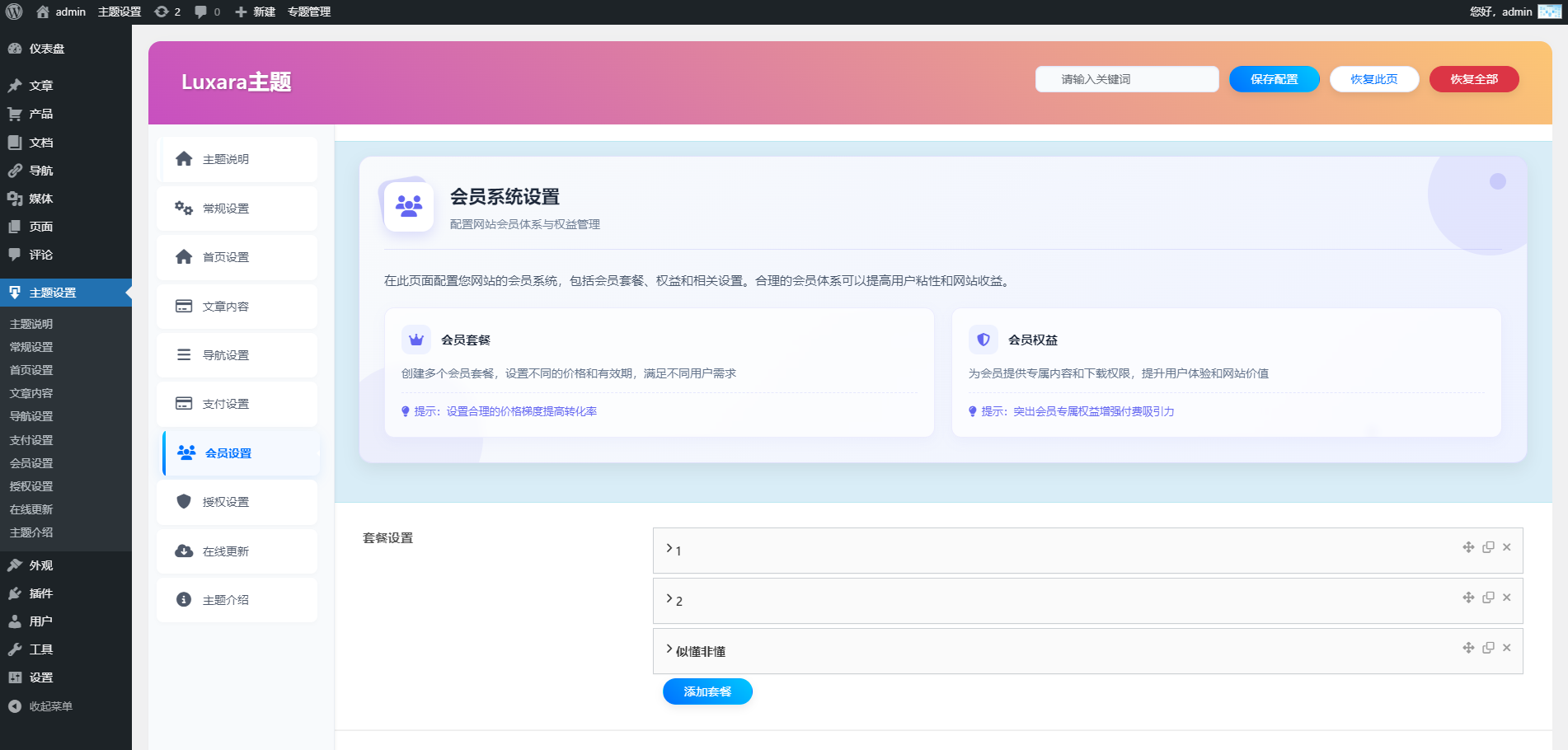This screenshot has height=750, width=1568.
Task: Open 专题管理 from the admin bar
Action: tap(309, 12)
